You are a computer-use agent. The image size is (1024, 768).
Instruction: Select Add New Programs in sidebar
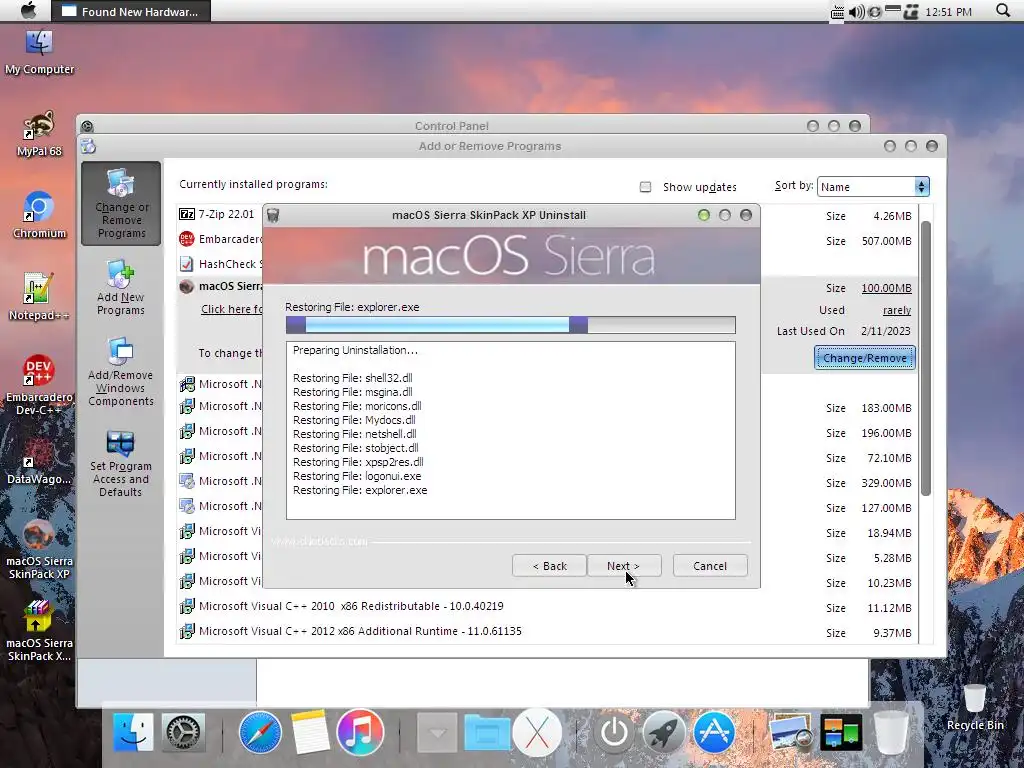[x=121, y=287]
